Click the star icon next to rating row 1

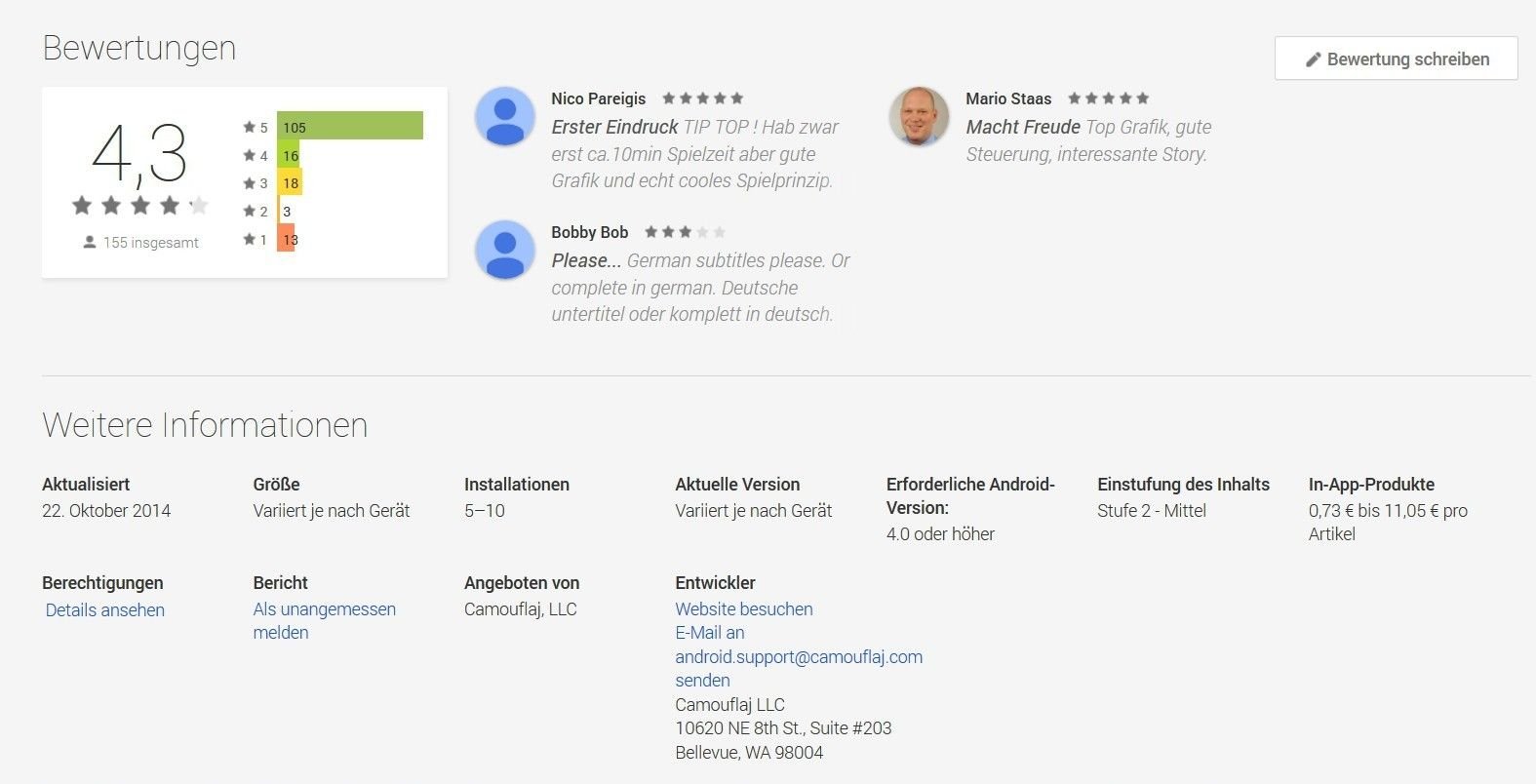pos(249,239)
